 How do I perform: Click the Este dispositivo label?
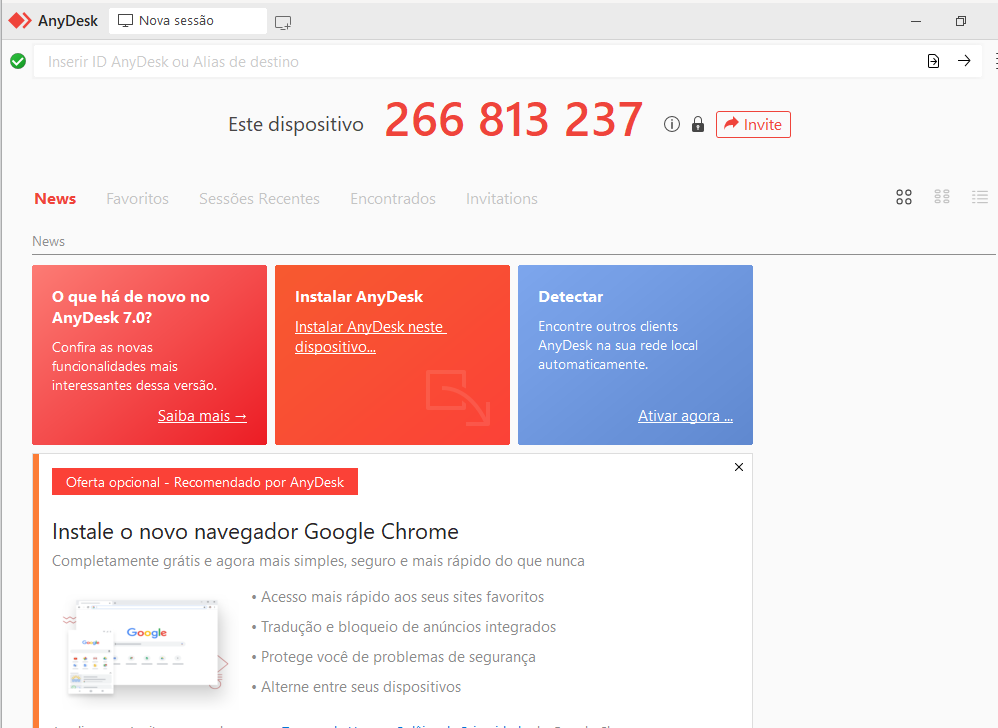tap(296, 124)
